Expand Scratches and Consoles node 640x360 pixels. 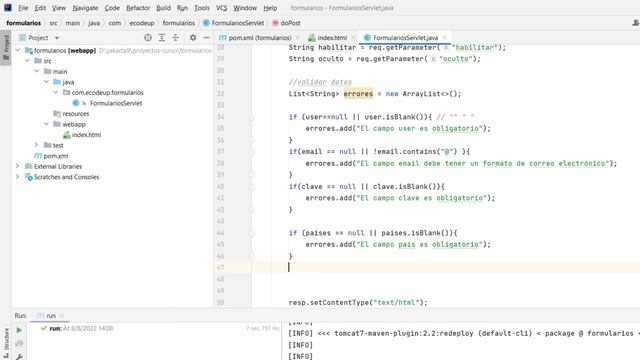click(18, 177)
